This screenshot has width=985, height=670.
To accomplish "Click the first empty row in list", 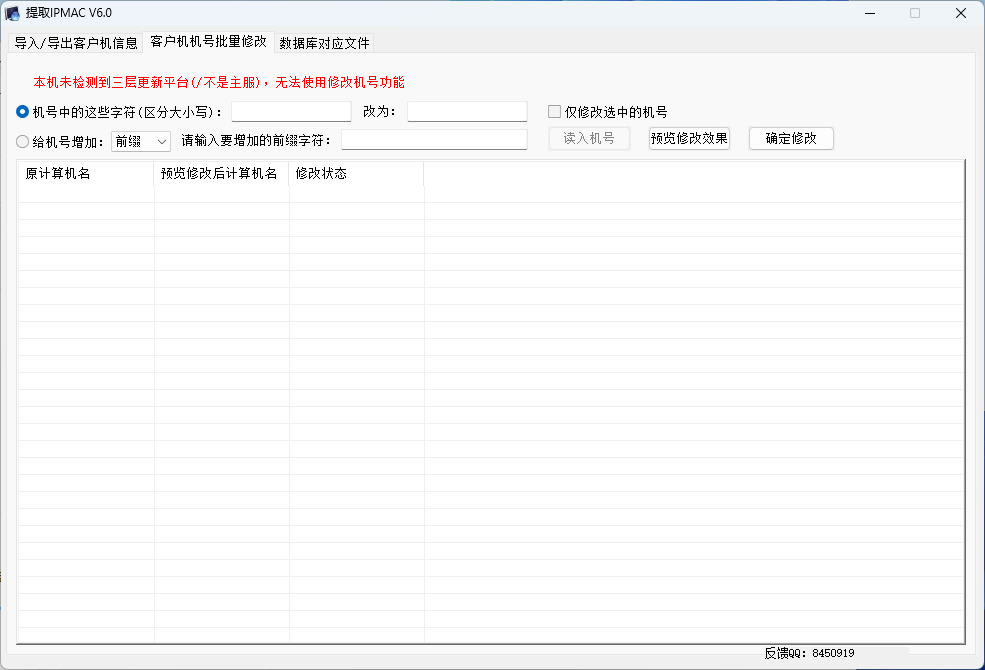I will (x=491, y=194).
